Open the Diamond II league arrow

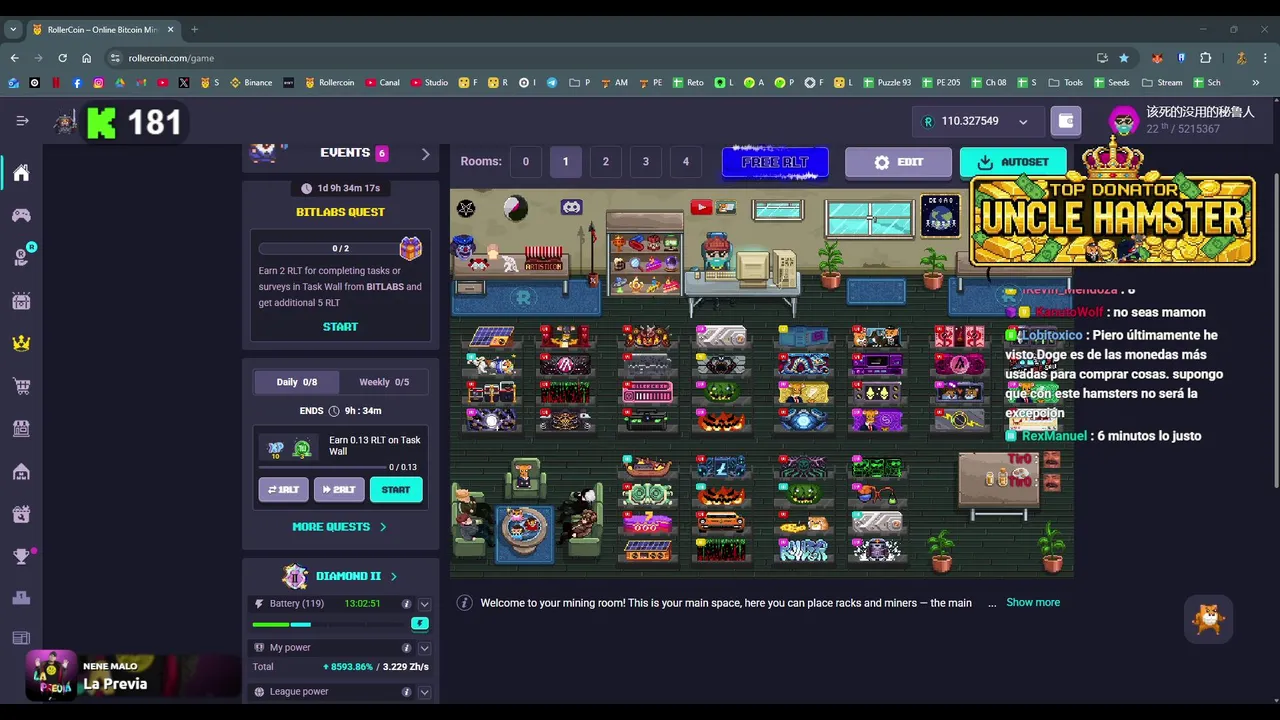393,577
